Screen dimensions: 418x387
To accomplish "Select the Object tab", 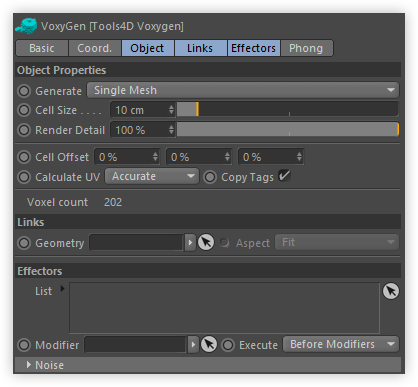I will pos(148,48).
